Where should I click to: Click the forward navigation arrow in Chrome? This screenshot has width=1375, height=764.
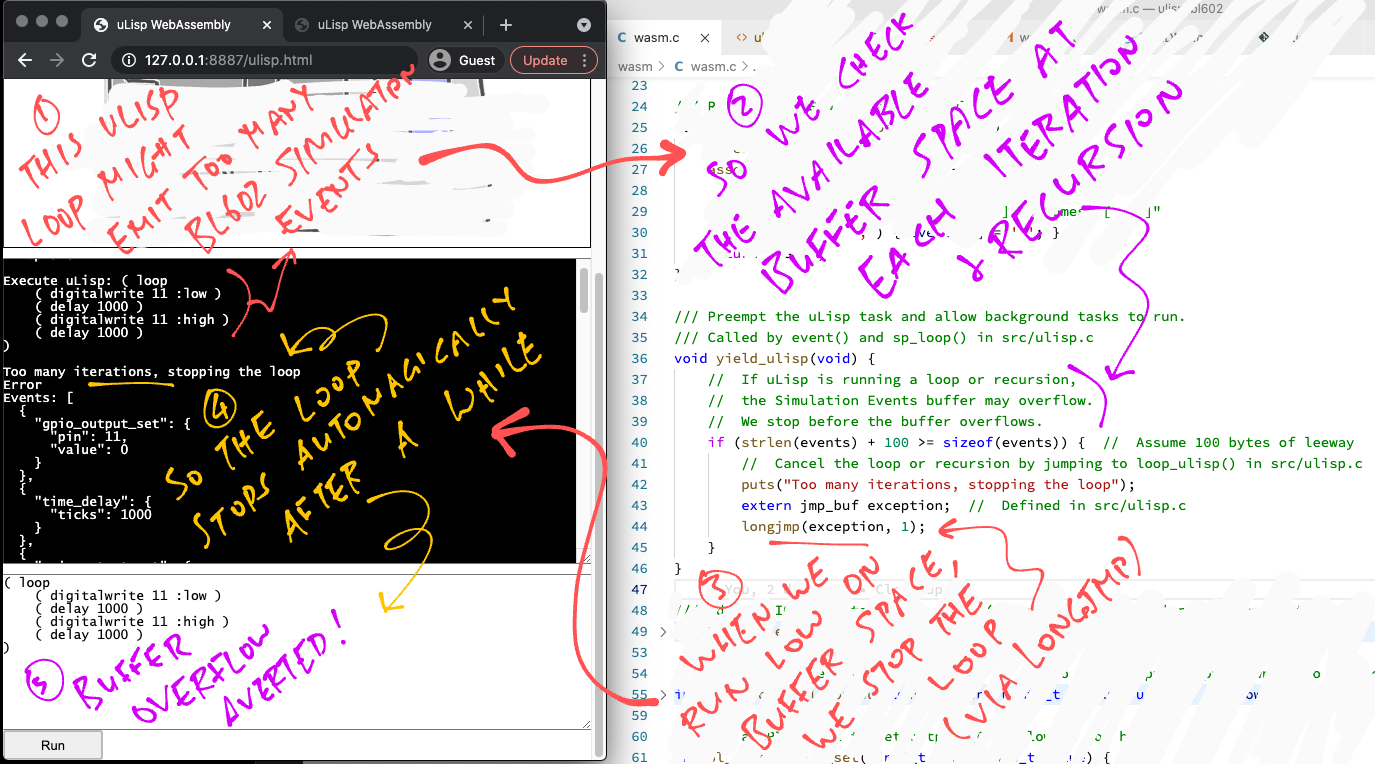(57, 60)
